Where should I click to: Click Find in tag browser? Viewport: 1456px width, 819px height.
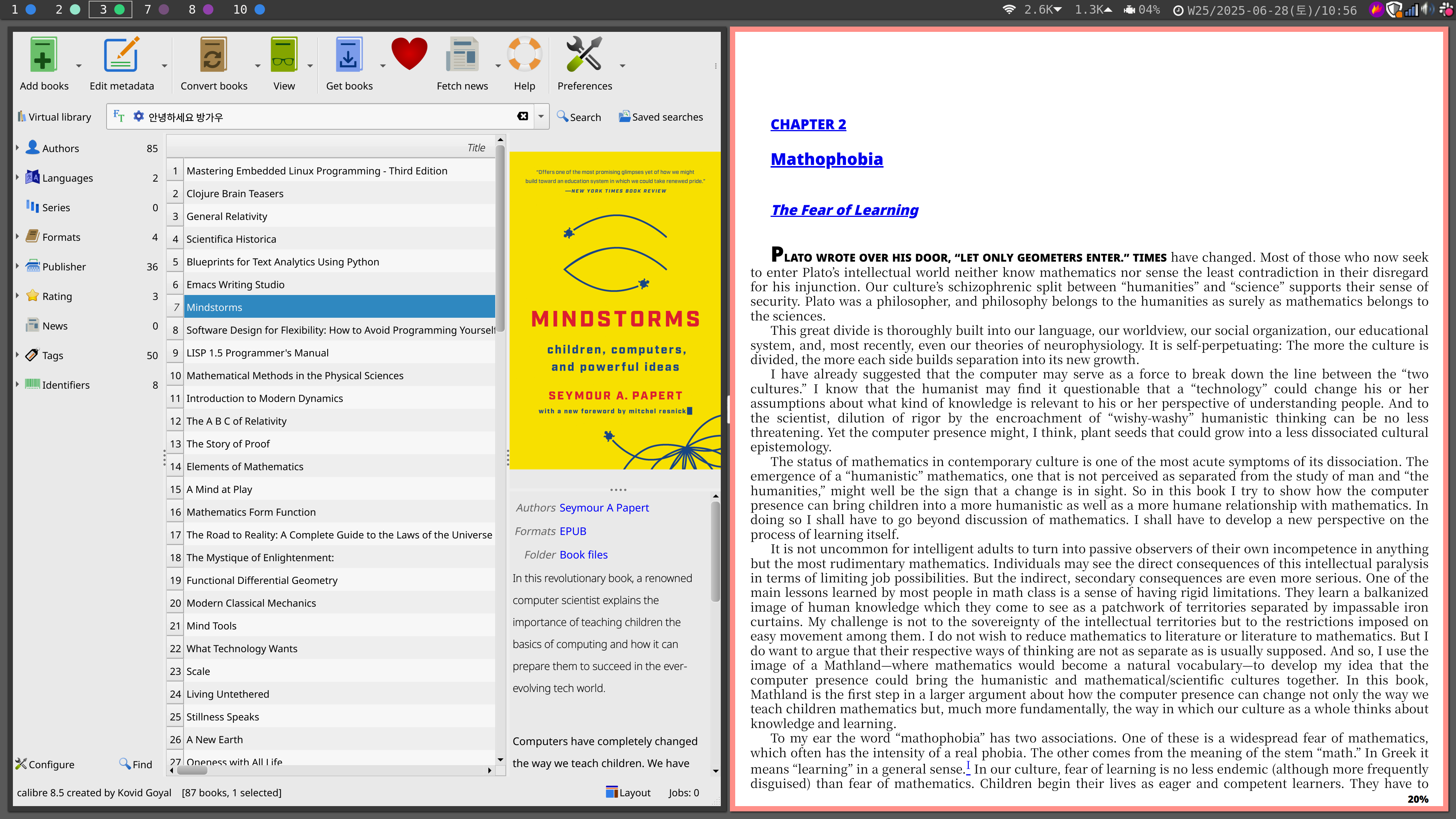(x=136, y=764)
